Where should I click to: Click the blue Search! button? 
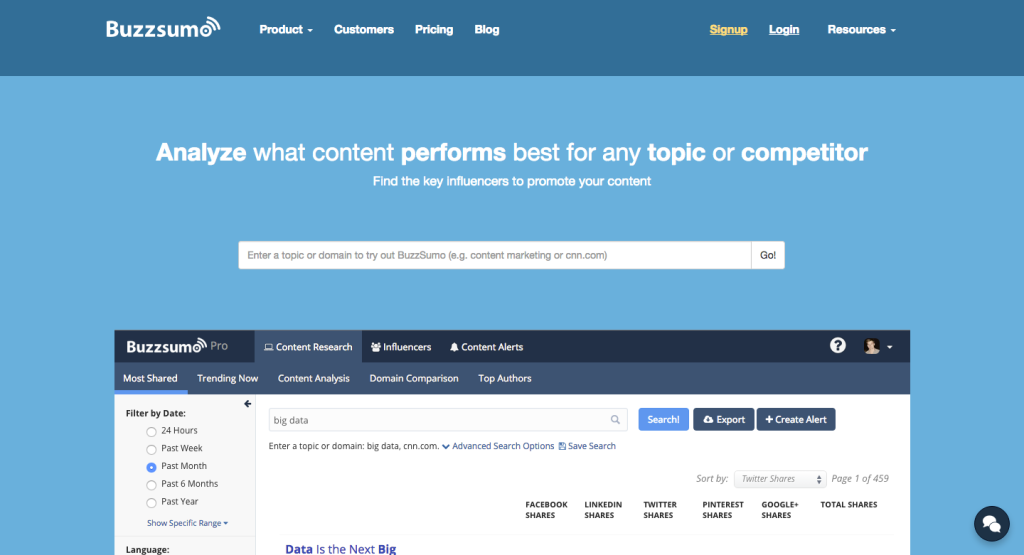[x=664, y=419]
